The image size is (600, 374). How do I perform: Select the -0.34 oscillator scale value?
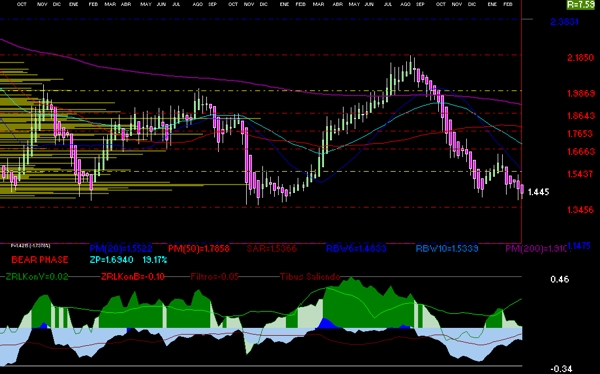561,369
